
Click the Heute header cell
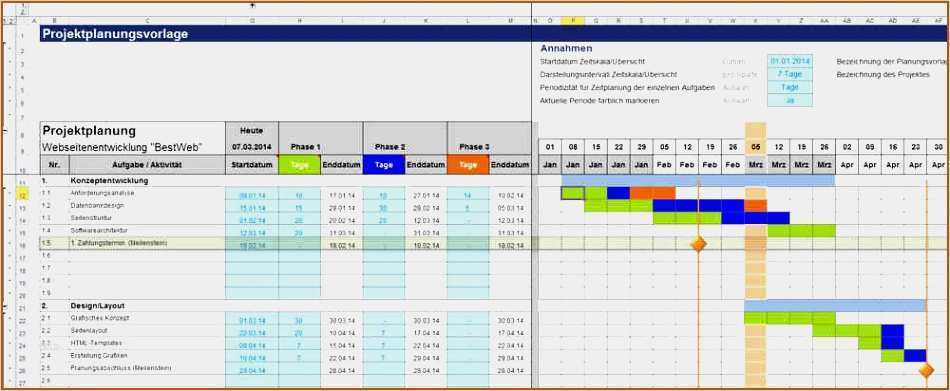[251, 131]
